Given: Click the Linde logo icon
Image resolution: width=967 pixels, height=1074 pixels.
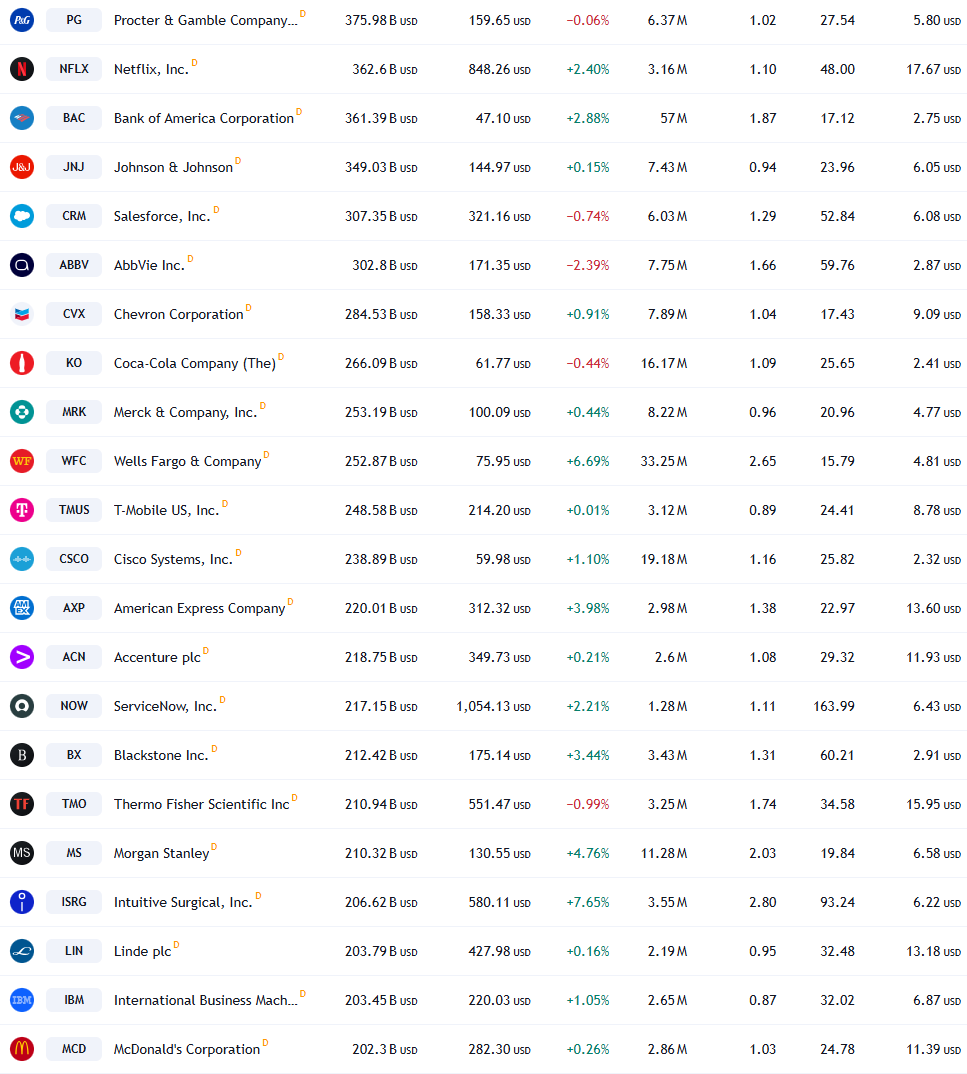Looking at the screenshot, I should pyautogui.click(x=22, y=951).
